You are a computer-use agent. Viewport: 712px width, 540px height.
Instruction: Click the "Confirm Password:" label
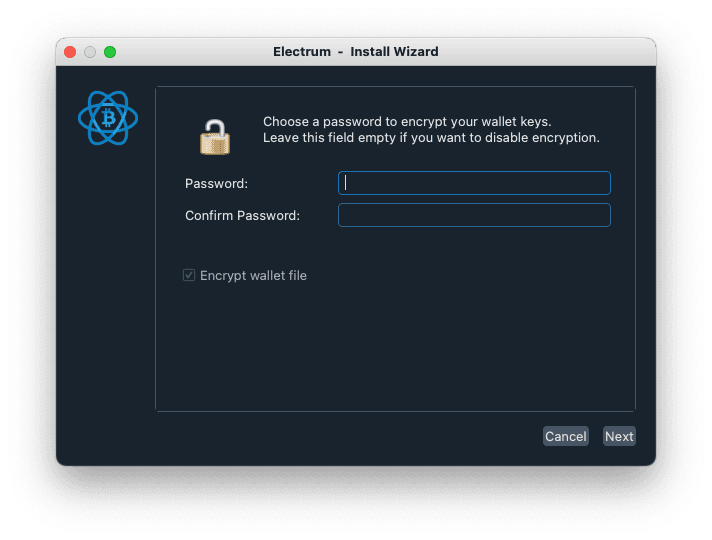point(242,215)
